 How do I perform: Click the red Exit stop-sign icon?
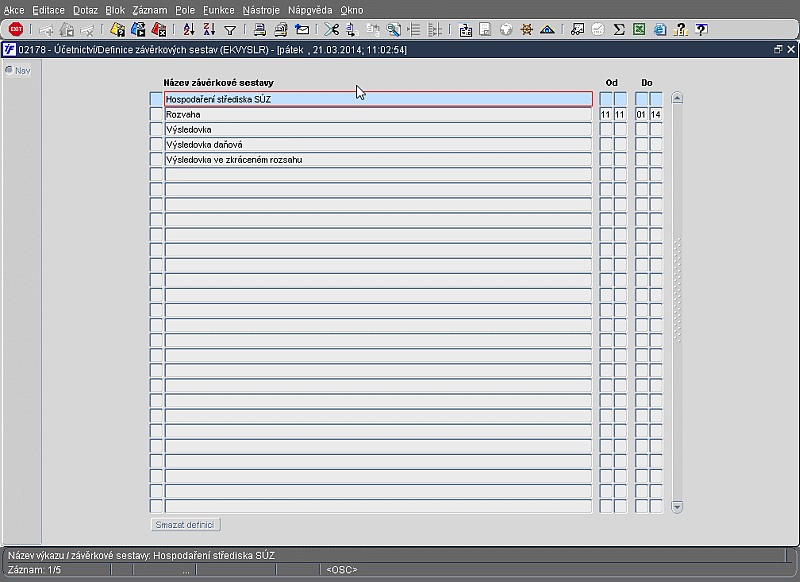[x=16, y=29]
